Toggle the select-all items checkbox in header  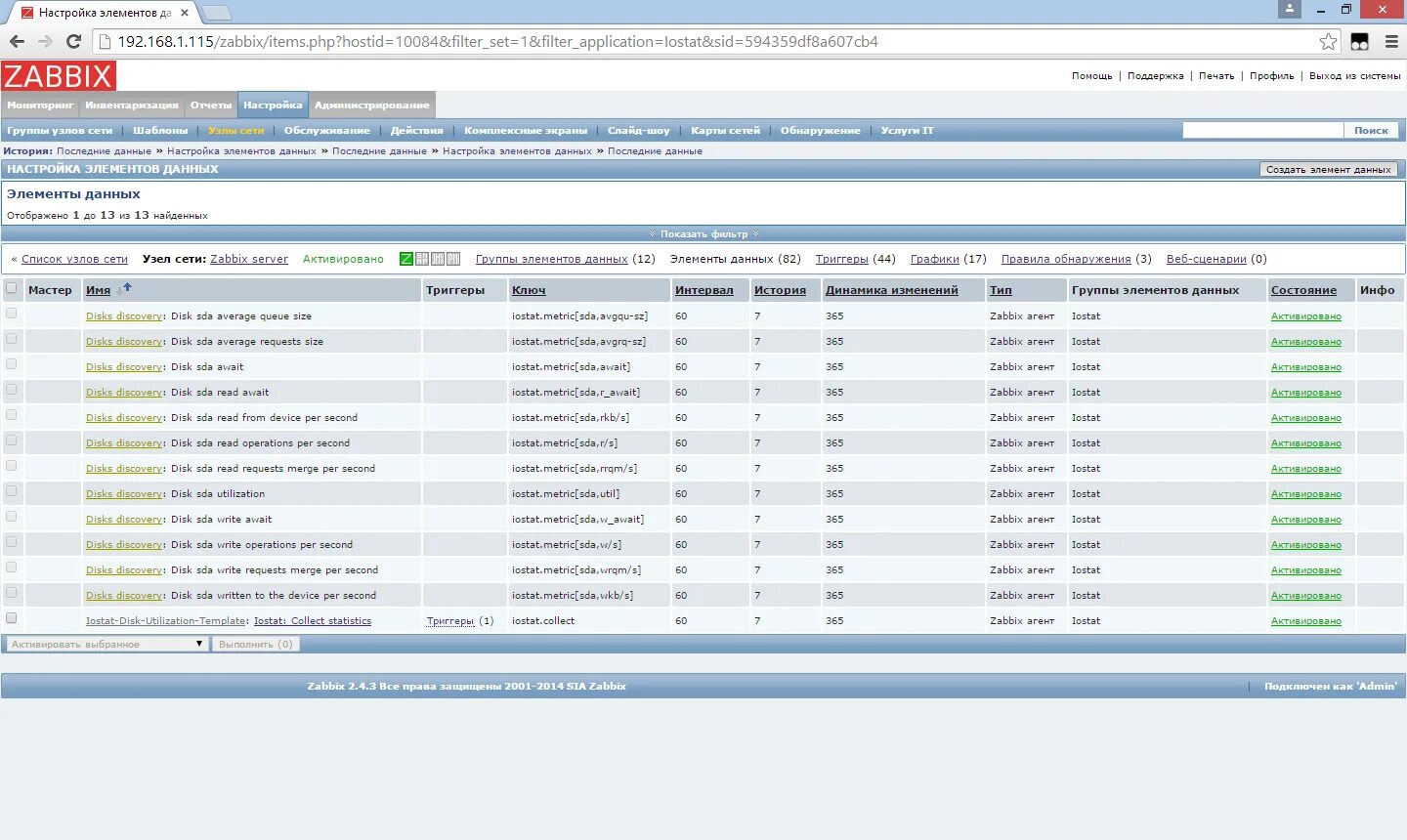click(x=12, y=287)
